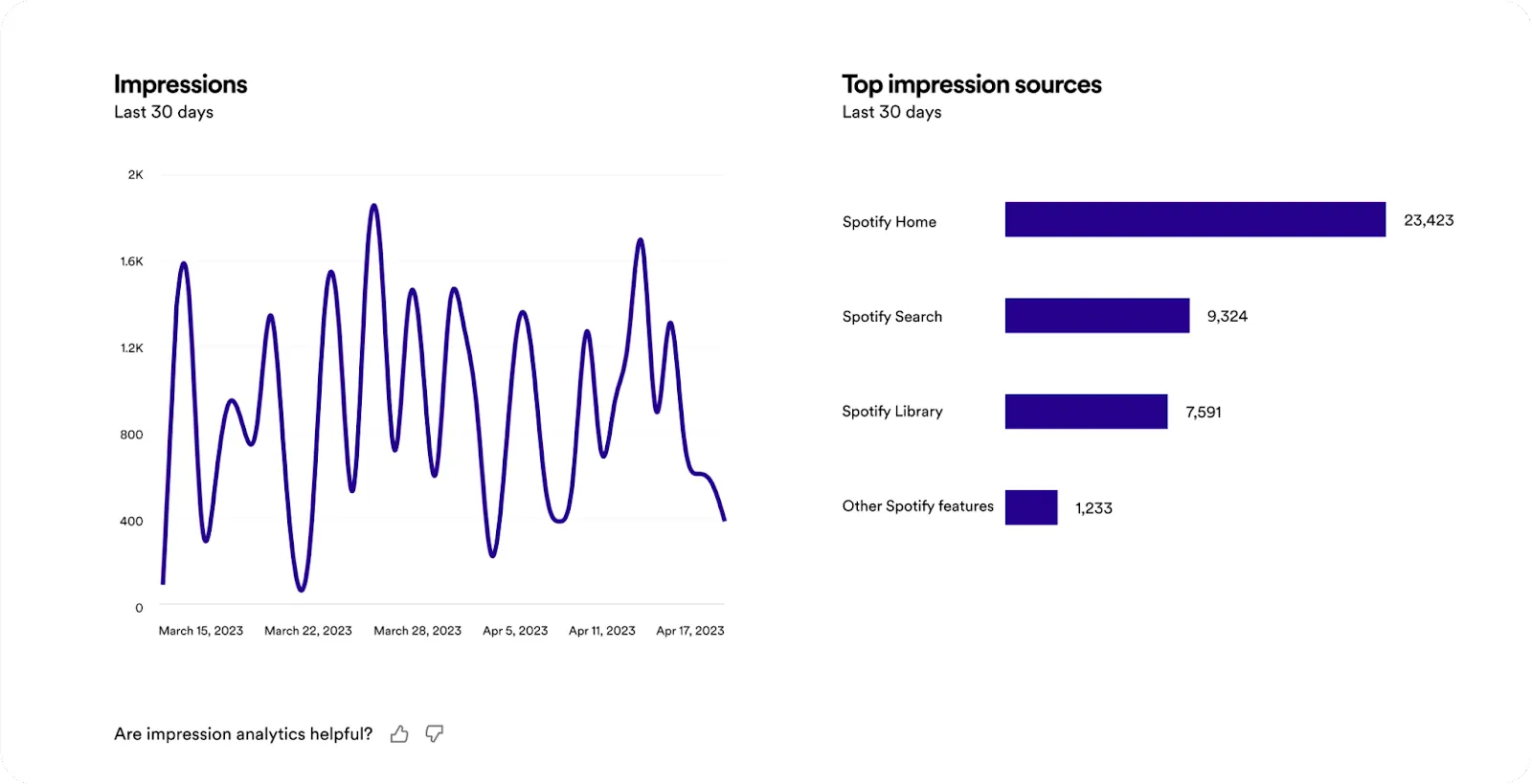
Task: Click the March 15, 2023 axis label
Action: tap(201, 631)
